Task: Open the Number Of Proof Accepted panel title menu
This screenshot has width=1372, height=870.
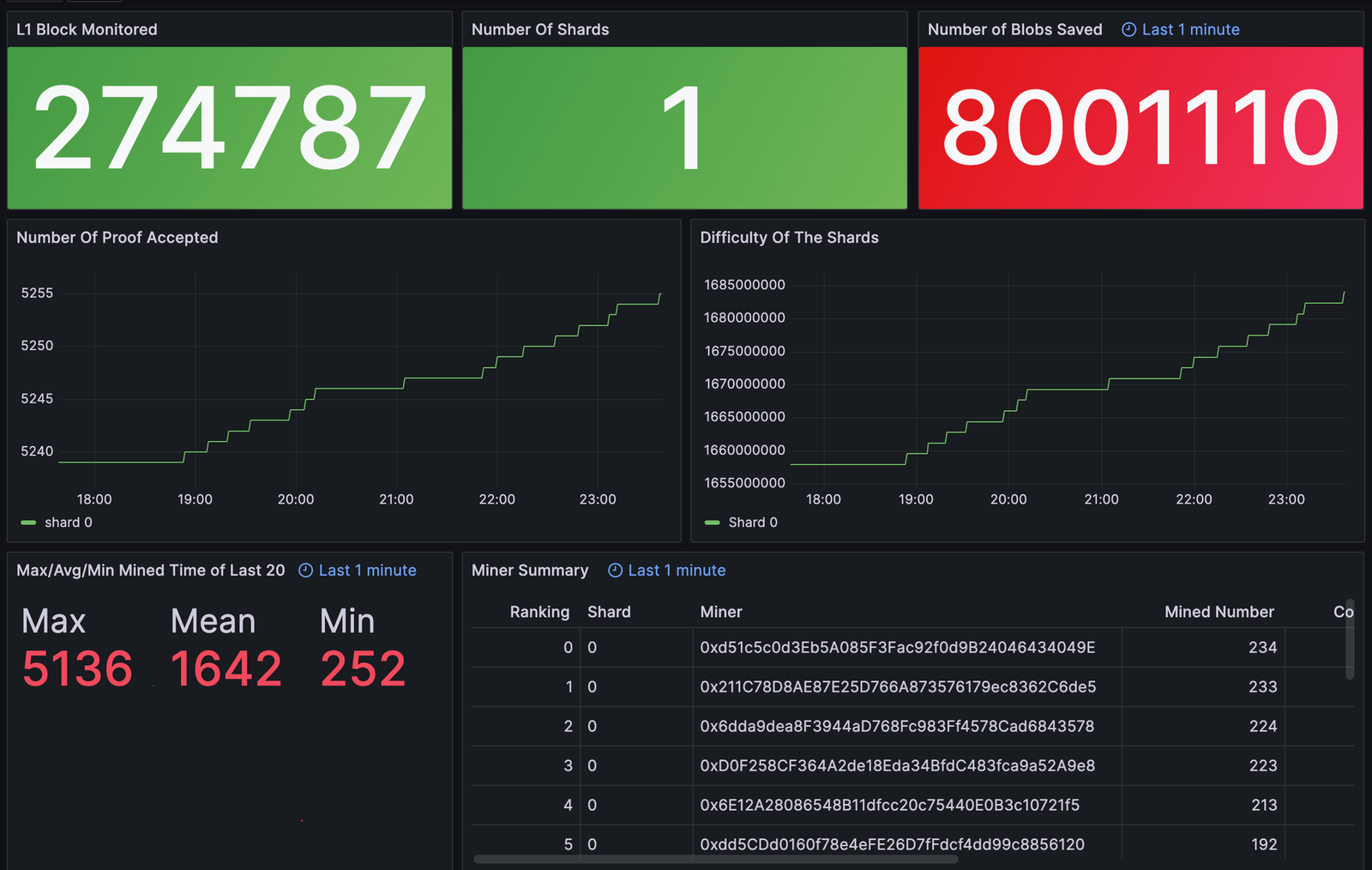Action: (117, 238)
